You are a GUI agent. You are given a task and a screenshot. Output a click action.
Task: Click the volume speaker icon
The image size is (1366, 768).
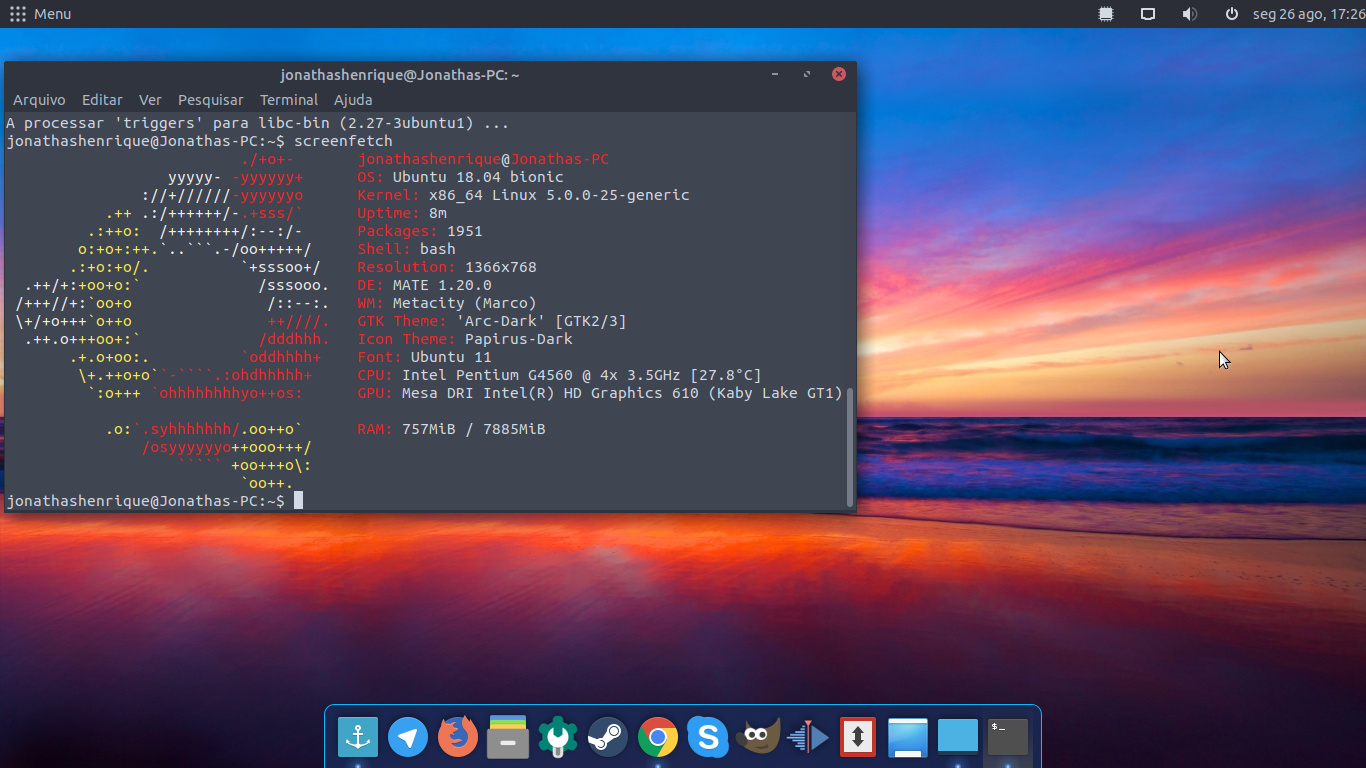1189,14
